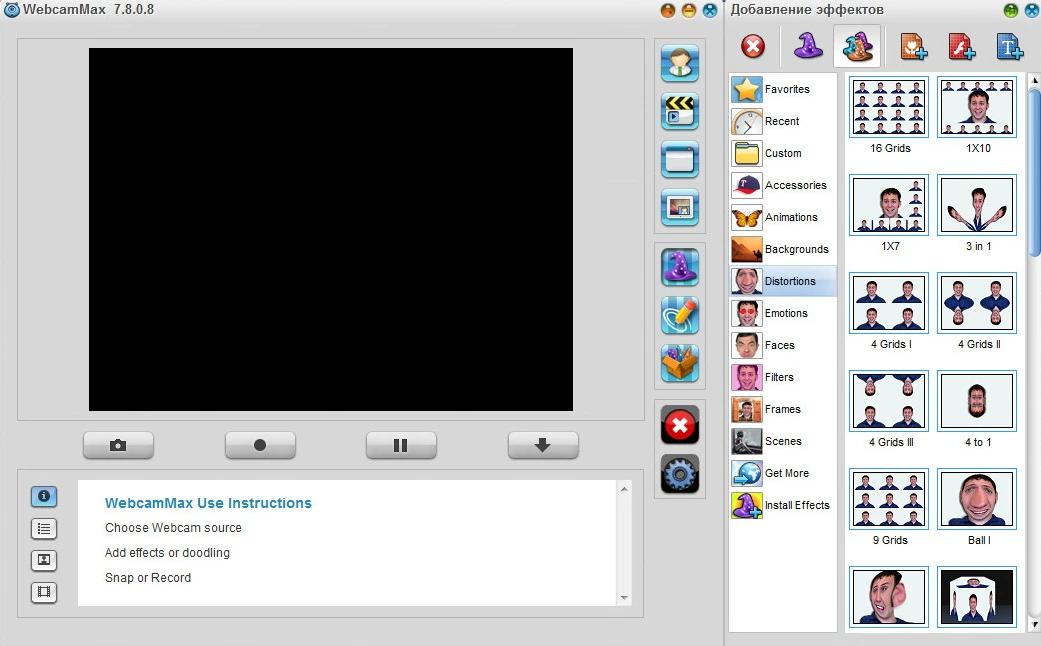Open the Recent category
Viewport: 1041px width, 646px height.
click(x=783, y=121)
